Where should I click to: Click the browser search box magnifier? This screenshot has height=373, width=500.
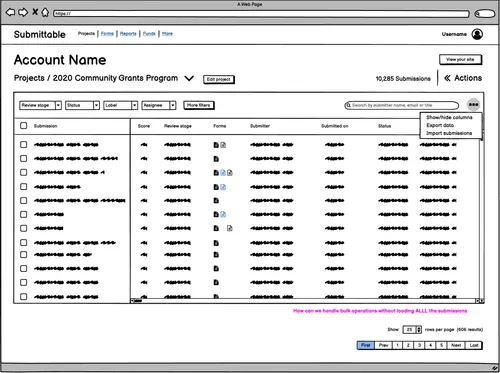[x=477, y=14]
